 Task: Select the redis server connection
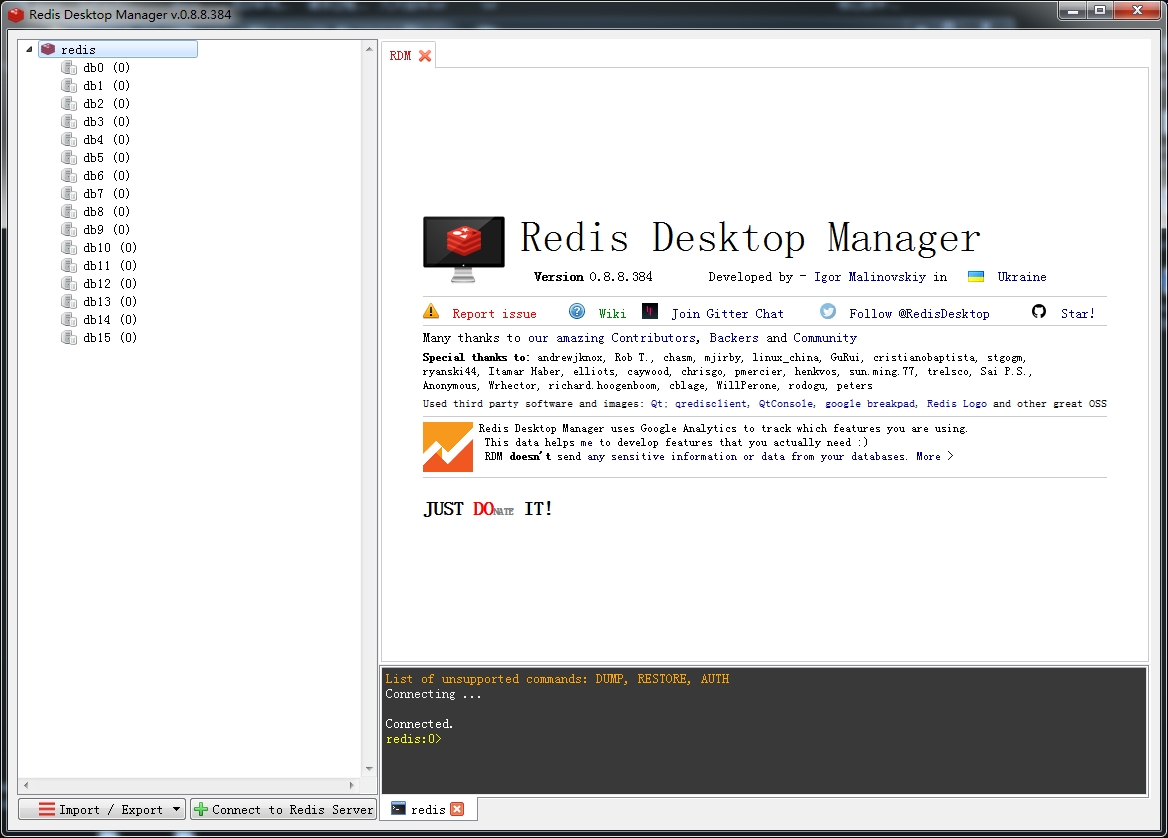click(x=118, y=49)
